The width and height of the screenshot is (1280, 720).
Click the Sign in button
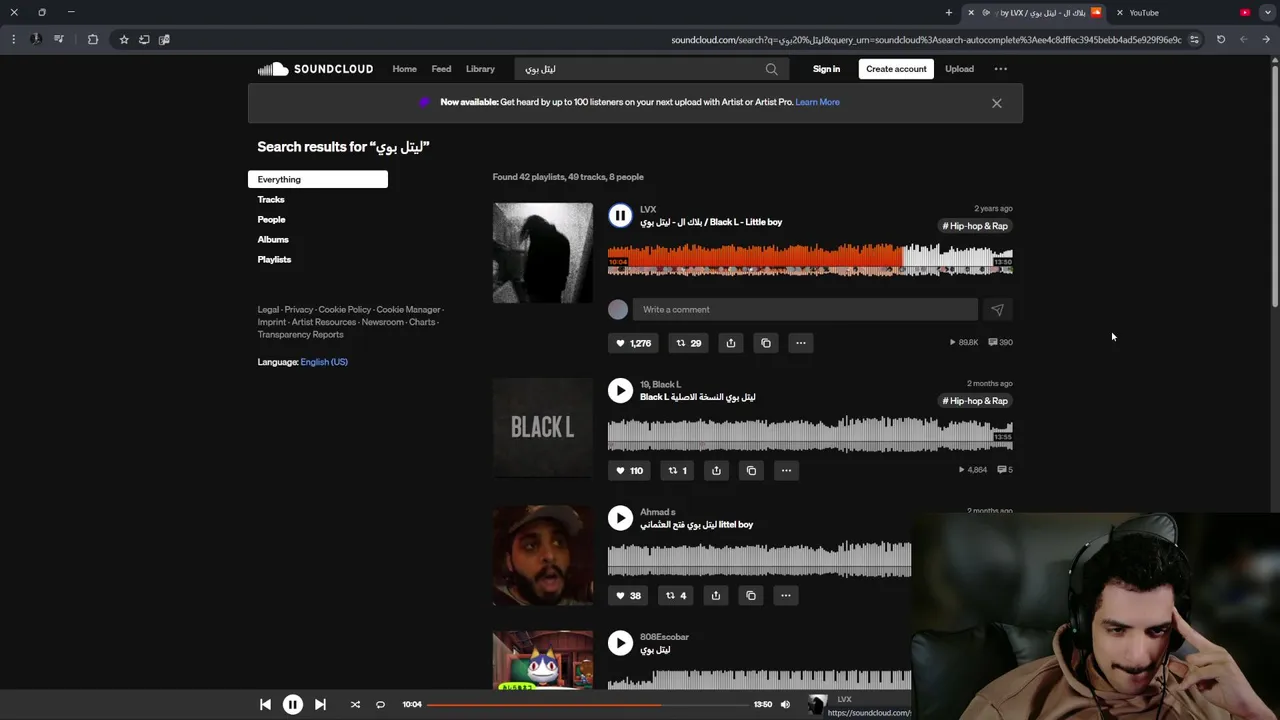826,69
